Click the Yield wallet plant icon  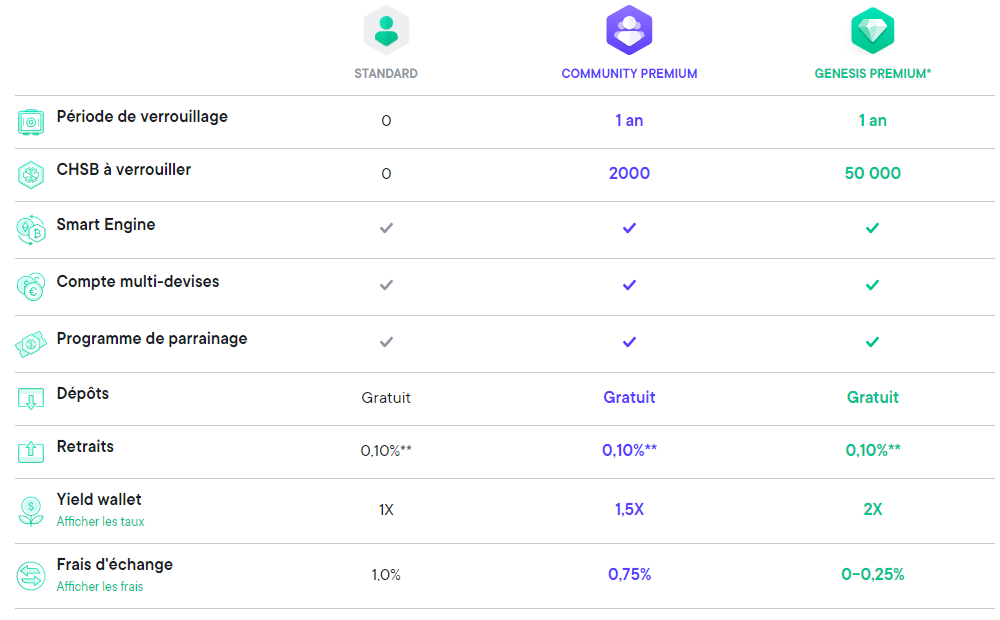[31, 511]
